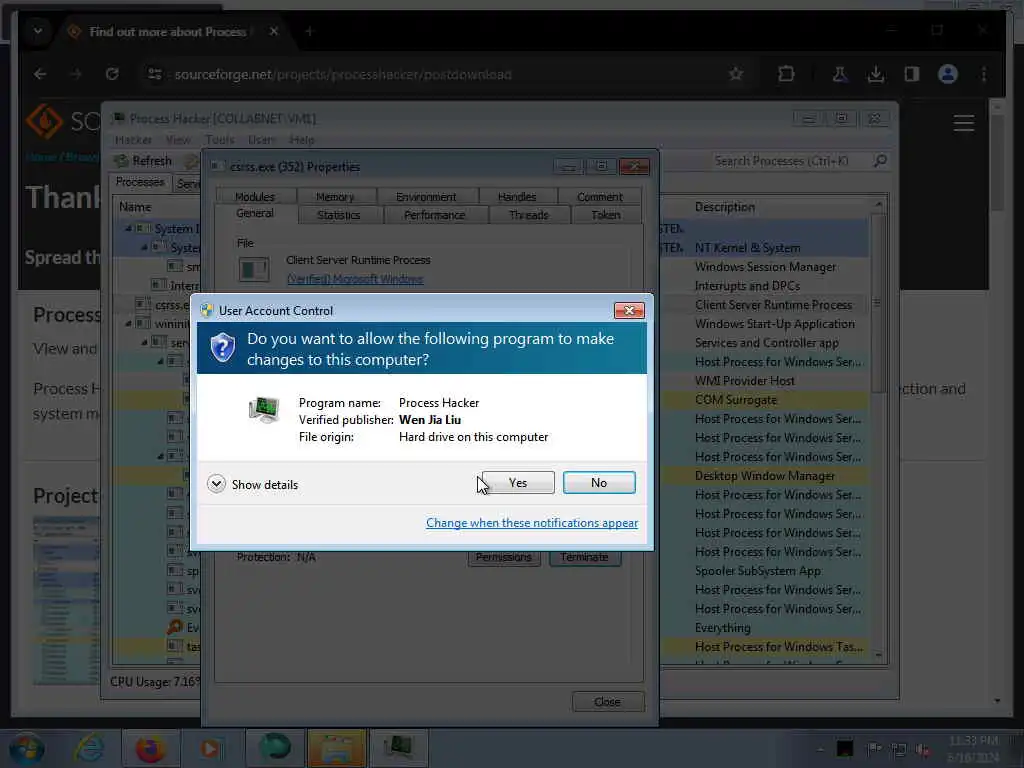This screenshot has height=768, width=1024.
Task: Select 'NT Kernel & System' row
Action: (x=747, y=248)
